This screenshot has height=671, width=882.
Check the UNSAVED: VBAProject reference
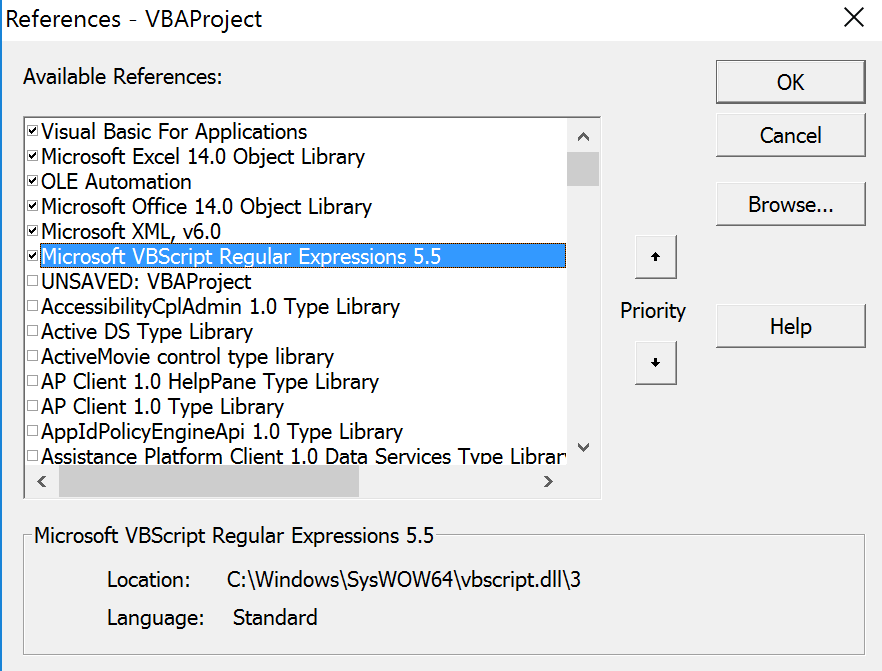(33, 281)
